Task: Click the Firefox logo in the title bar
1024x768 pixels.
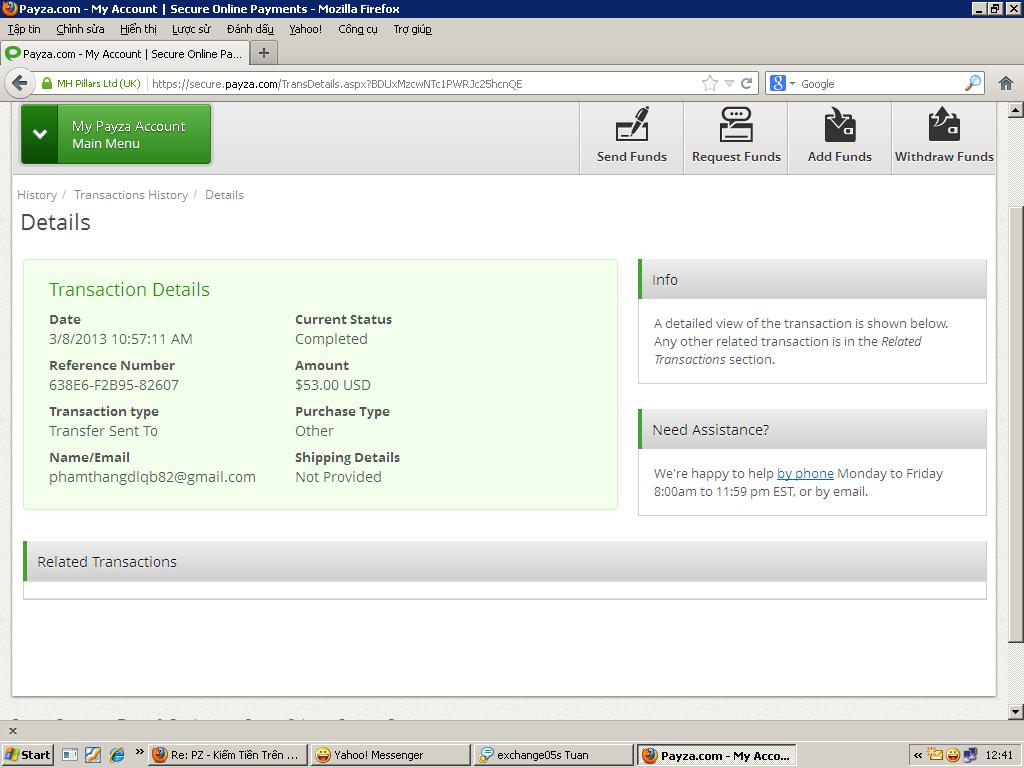Action: (10, 8)
